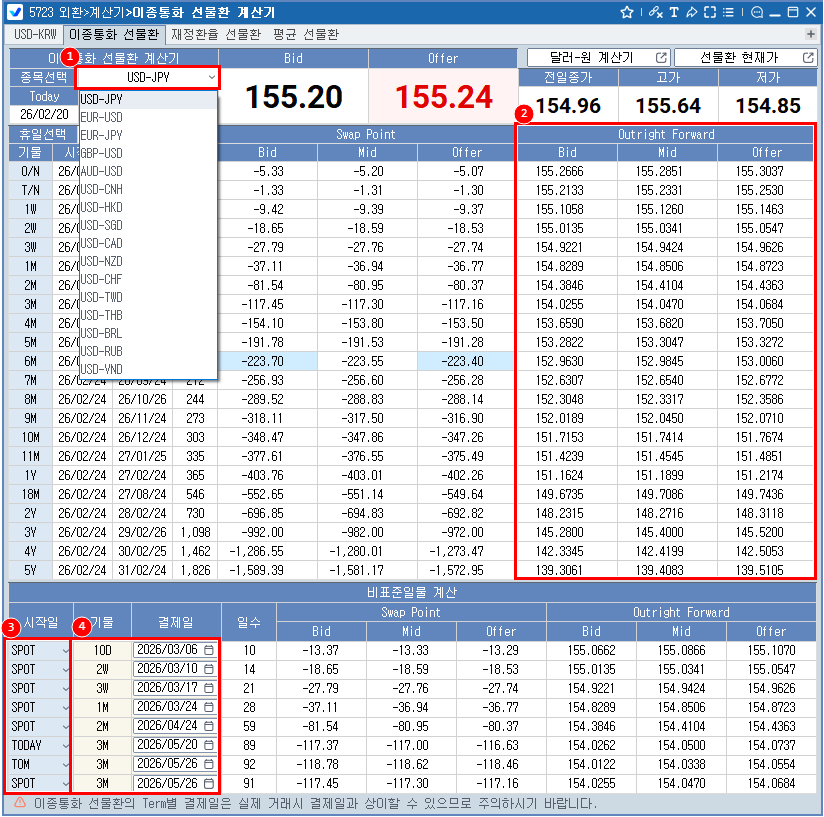Image resolution: width=824 pixels, height=817 pixels.
Task: Open the chat bubble help icon
Action: [x=756, y=13]
